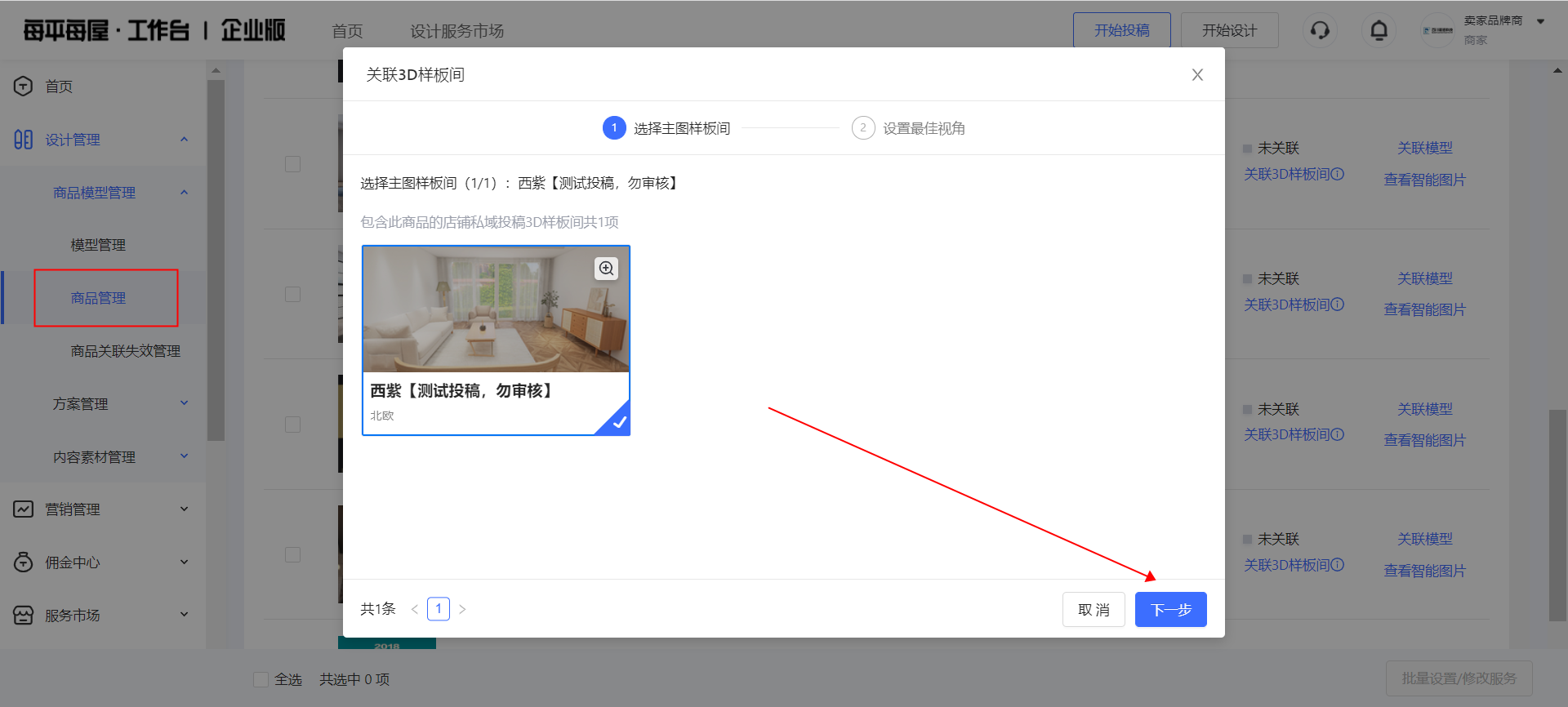
Task: Click the 设计管理 sidebar icon
Action: (x=23, y=140)
